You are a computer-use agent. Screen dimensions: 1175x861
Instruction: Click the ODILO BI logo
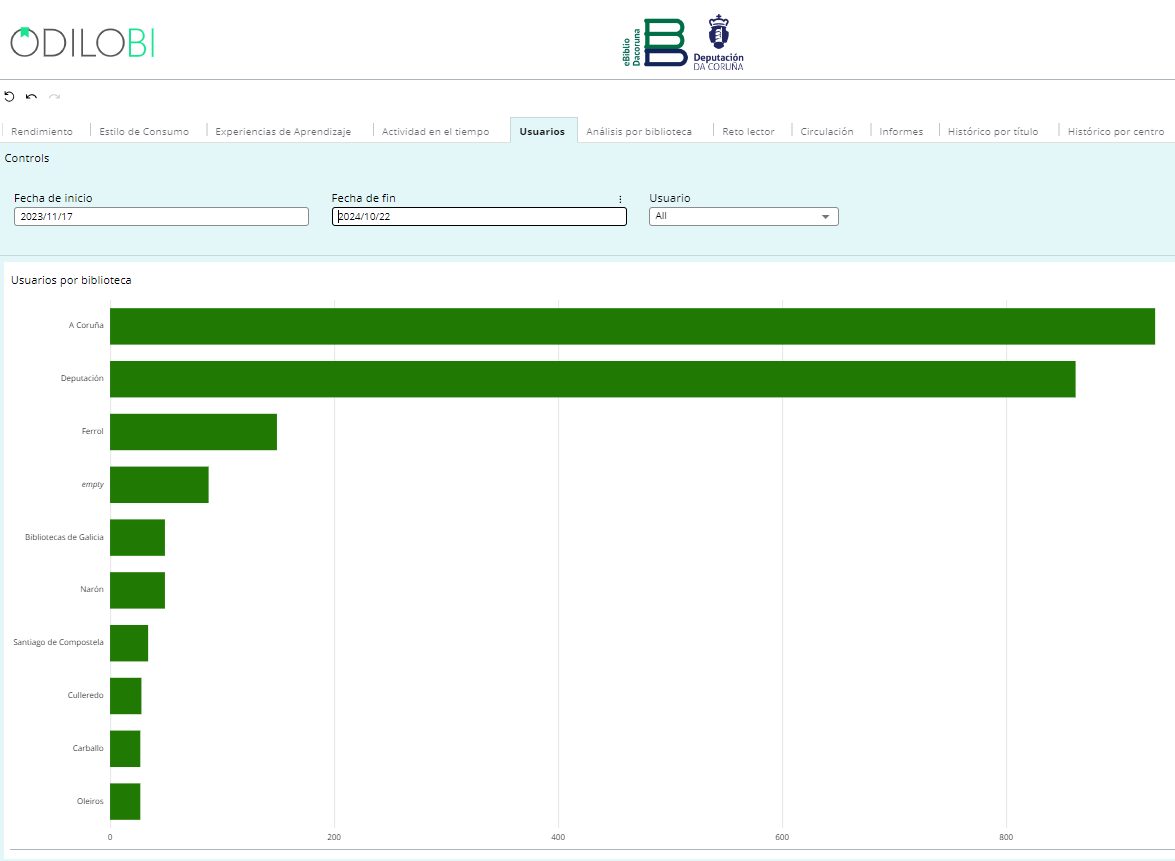83,42
